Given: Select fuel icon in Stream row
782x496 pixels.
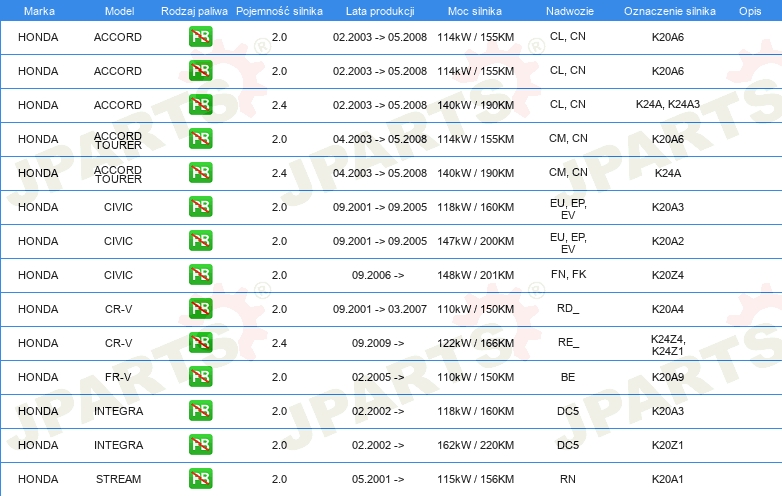Looking at the screenshot, I should click(x=200, y=479).
